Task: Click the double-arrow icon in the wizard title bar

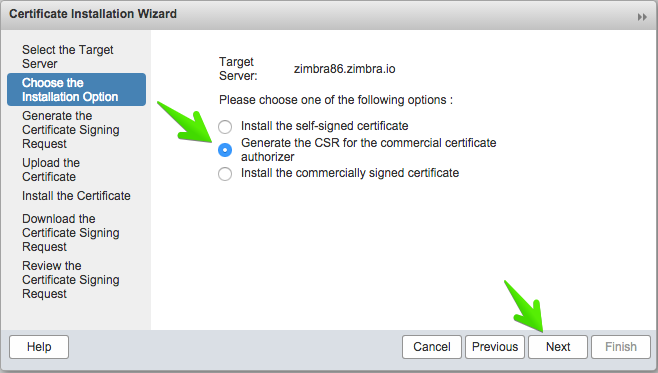Action: point(642,17)
